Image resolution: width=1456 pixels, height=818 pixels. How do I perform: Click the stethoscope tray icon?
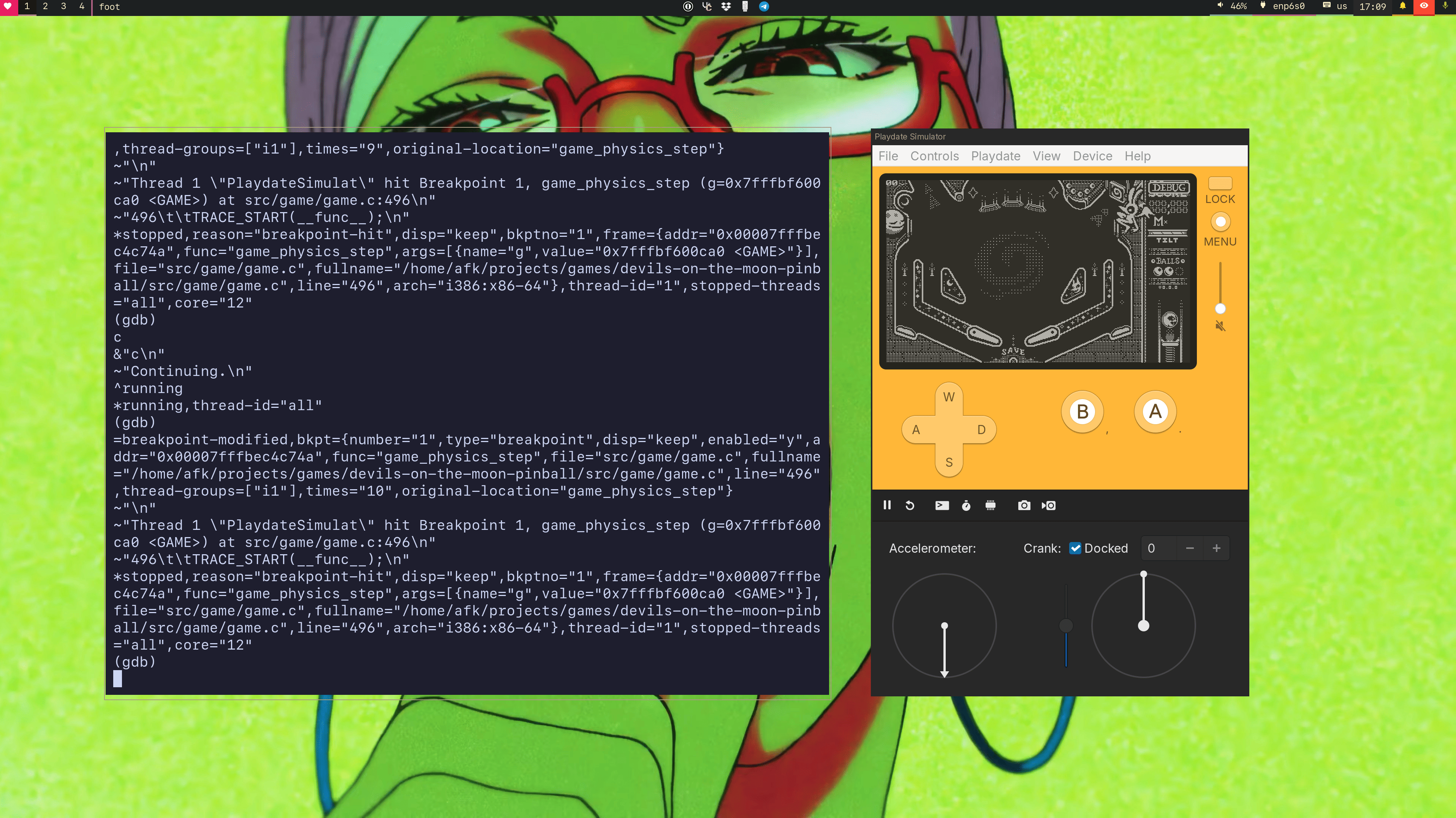(x=706, y=6)
